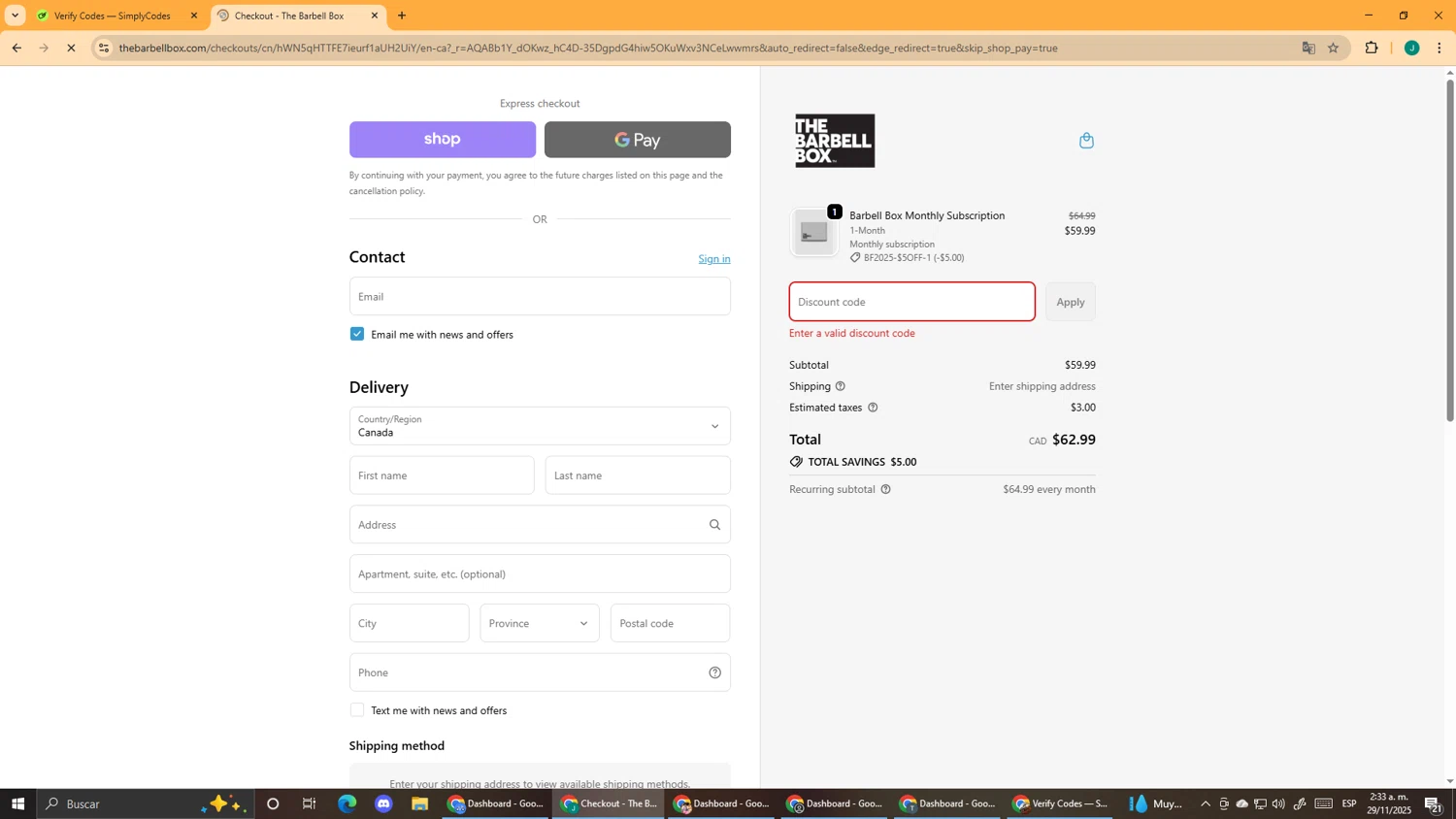1456x819 pixels.
Task: Stop loading the page
Action: point(71,48)
